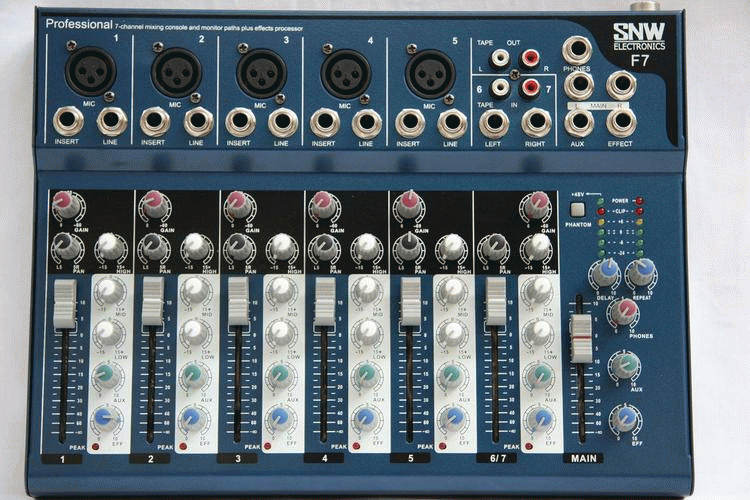This screenshot has width=750, height=500.
Task: Click the blue DELAY knob
Action: point(603,273)
